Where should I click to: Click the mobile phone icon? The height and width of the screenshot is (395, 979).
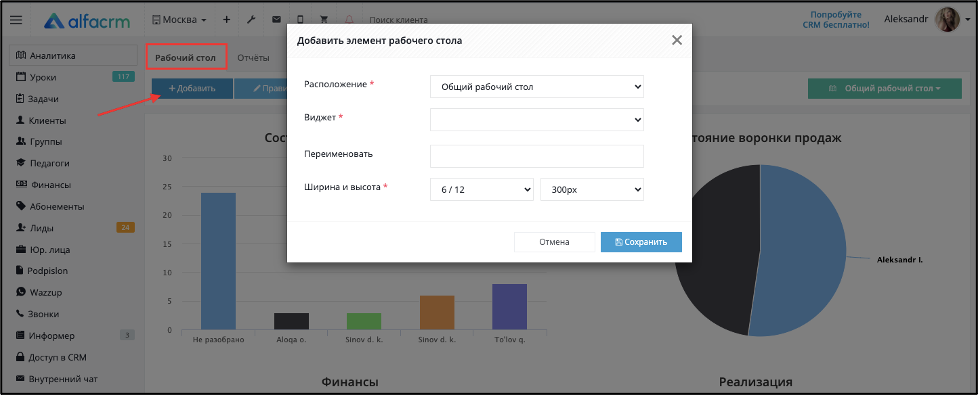click(300, 19)
